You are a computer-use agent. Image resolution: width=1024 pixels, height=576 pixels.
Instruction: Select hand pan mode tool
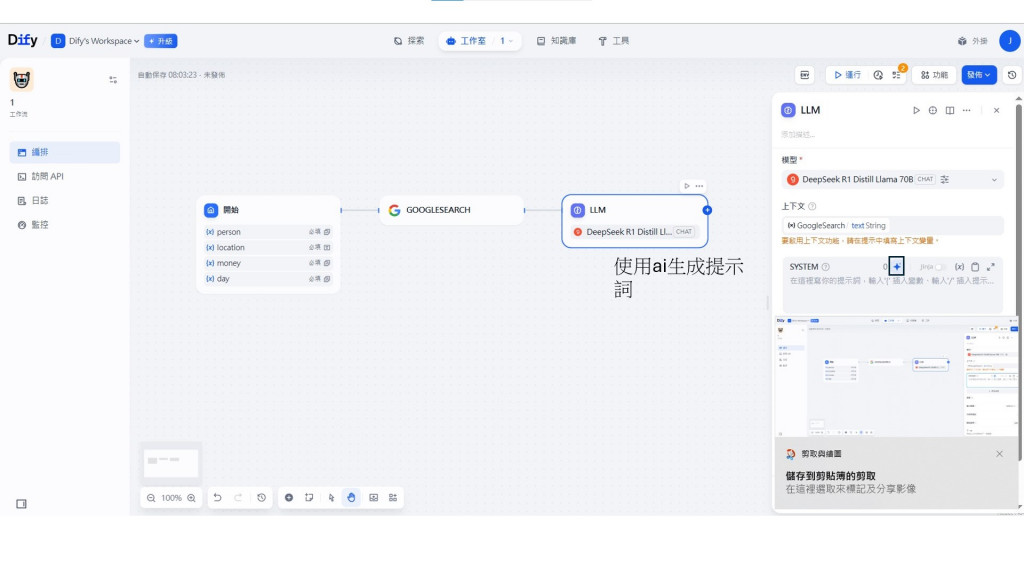pyautogui.click(x=351, y=498)
